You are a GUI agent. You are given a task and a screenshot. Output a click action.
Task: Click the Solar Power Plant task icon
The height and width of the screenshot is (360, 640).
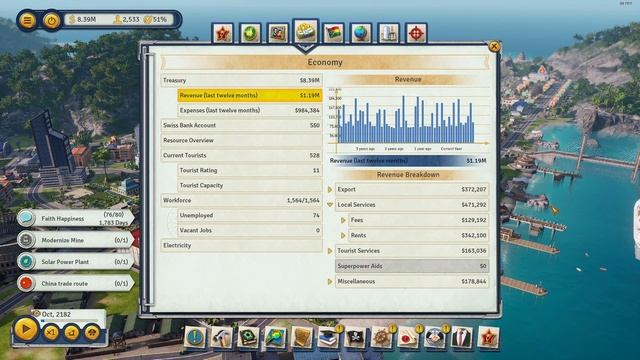26,262
